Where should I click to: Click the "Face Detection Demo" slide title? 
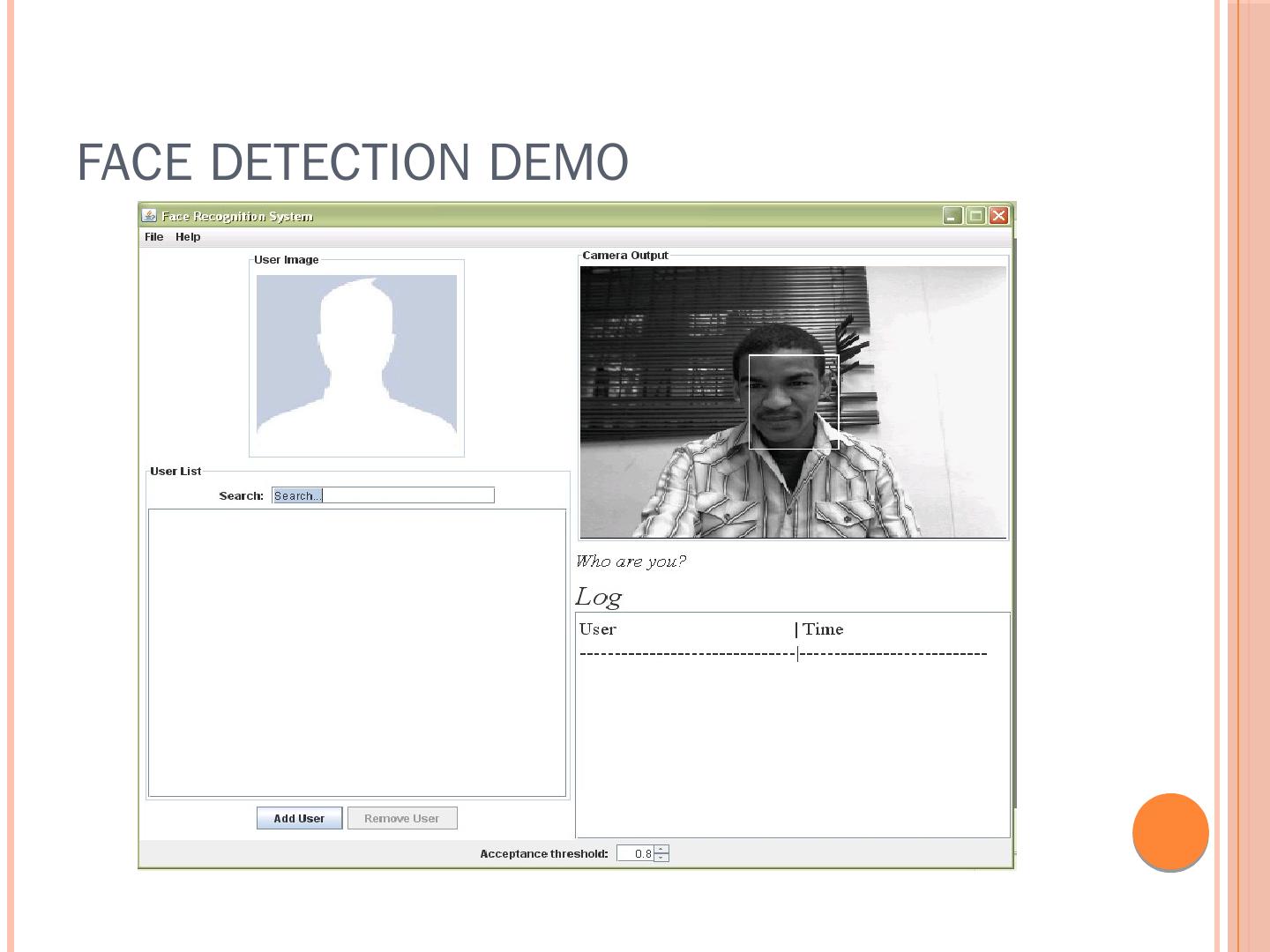[353, 162]
